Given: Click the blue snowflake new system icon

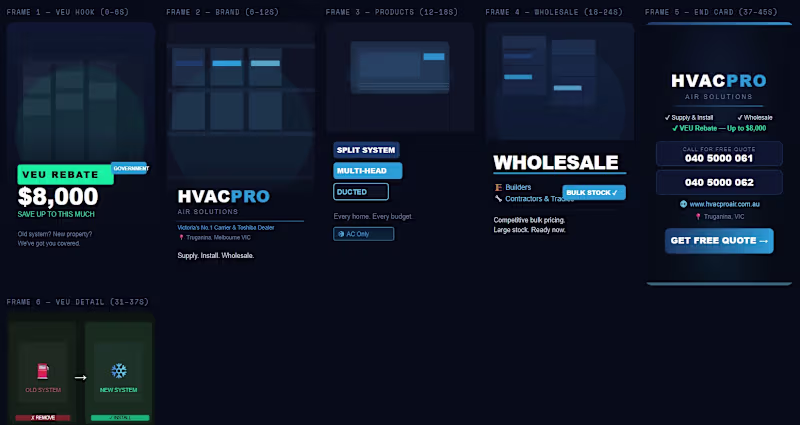Looking at the screenshot, I should (119, 371).
